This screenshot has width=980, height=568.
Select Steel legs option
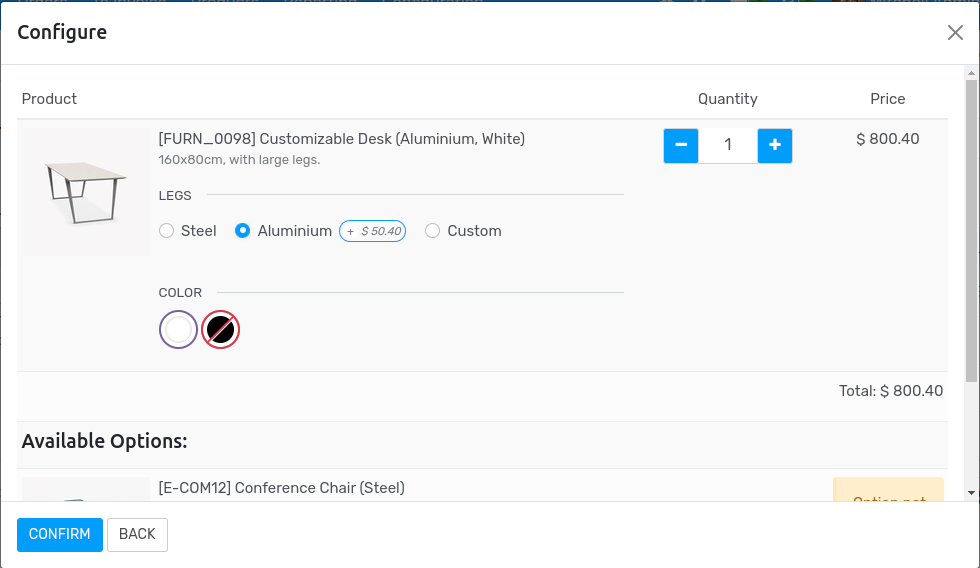[166, 231]
